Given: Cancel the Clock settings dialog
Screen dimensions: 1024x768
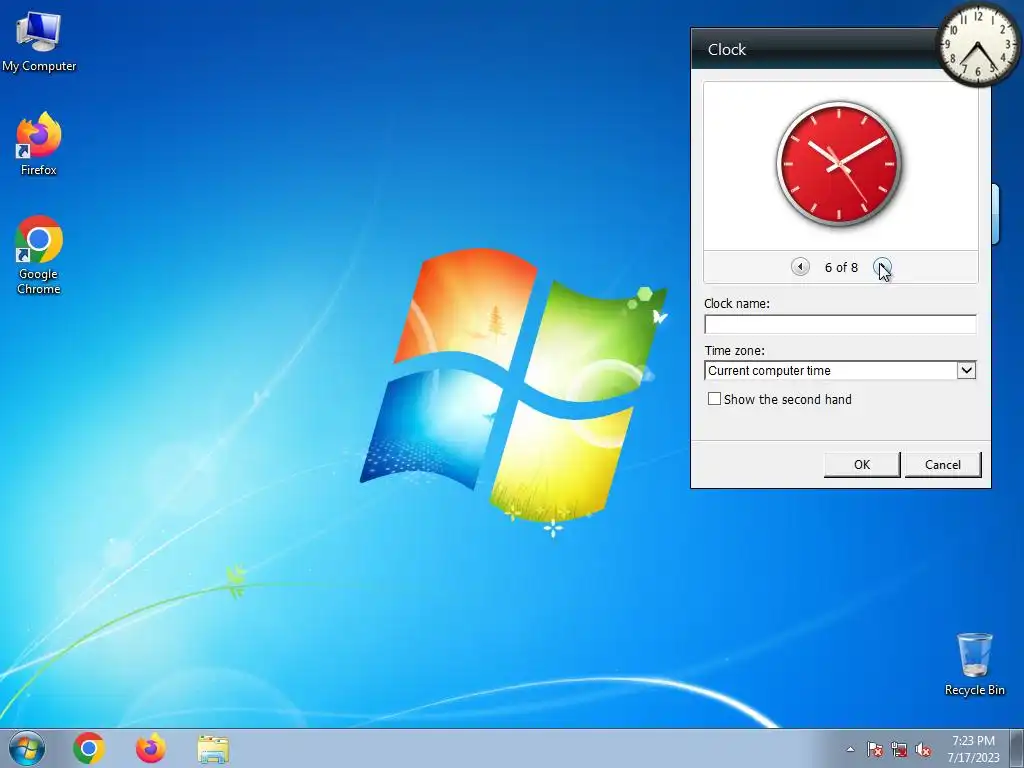Looking at the screenshot, I should click(x=942, y=464).
